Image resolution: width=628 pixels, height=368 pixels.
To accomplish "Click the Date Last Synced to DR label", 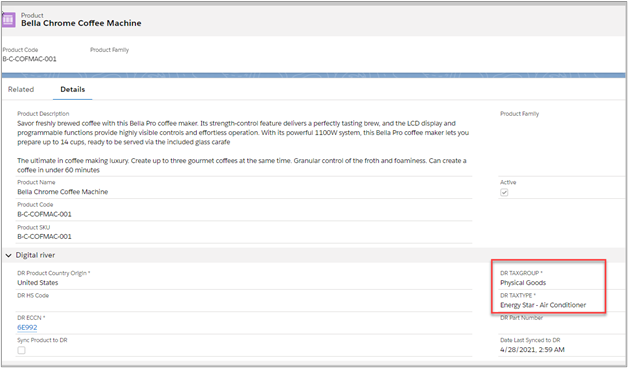I will [530, 340].
